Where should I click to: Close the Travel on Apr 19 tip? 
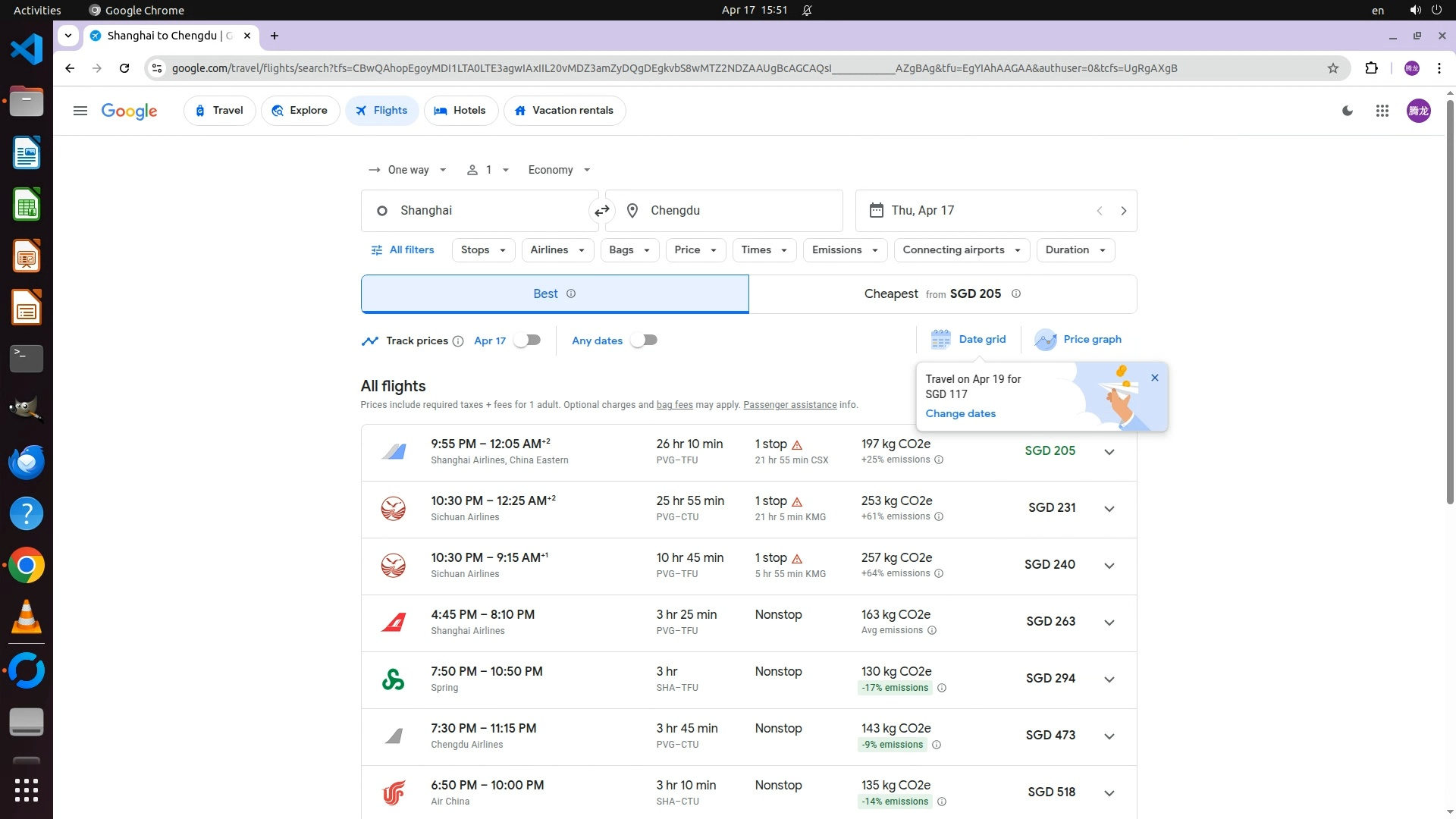tap(1154, 378)
